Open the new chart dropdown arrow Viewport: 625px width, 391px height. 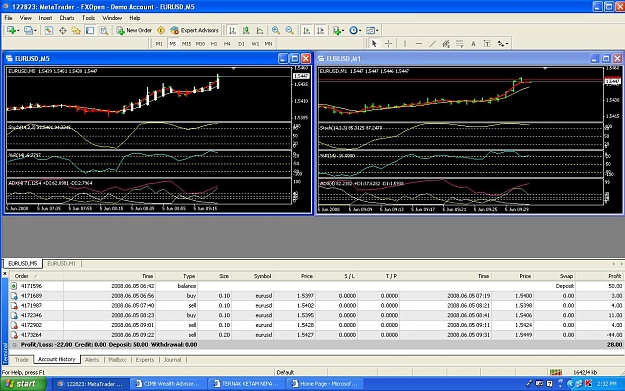coord(18,31)
